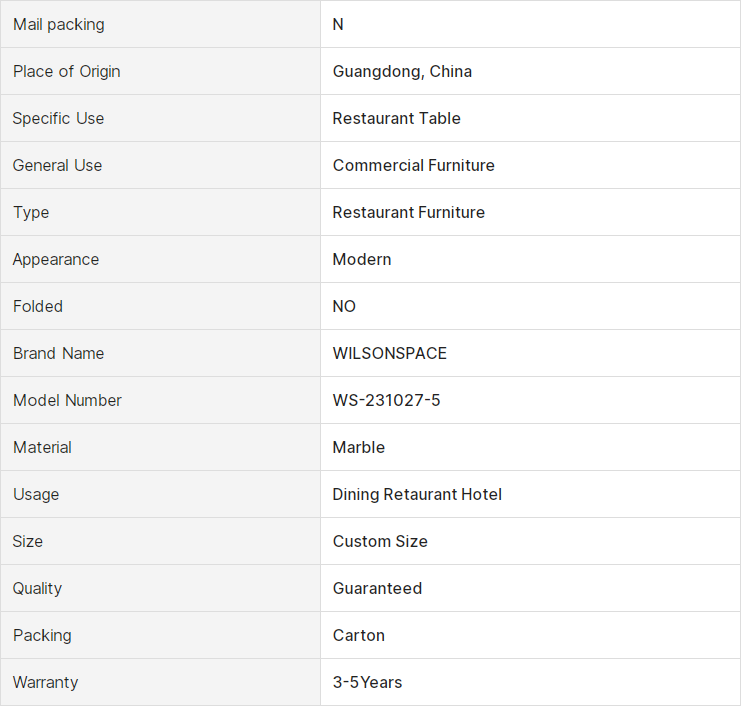Select the Guangdong, China origin value

(x=402, y=71)
